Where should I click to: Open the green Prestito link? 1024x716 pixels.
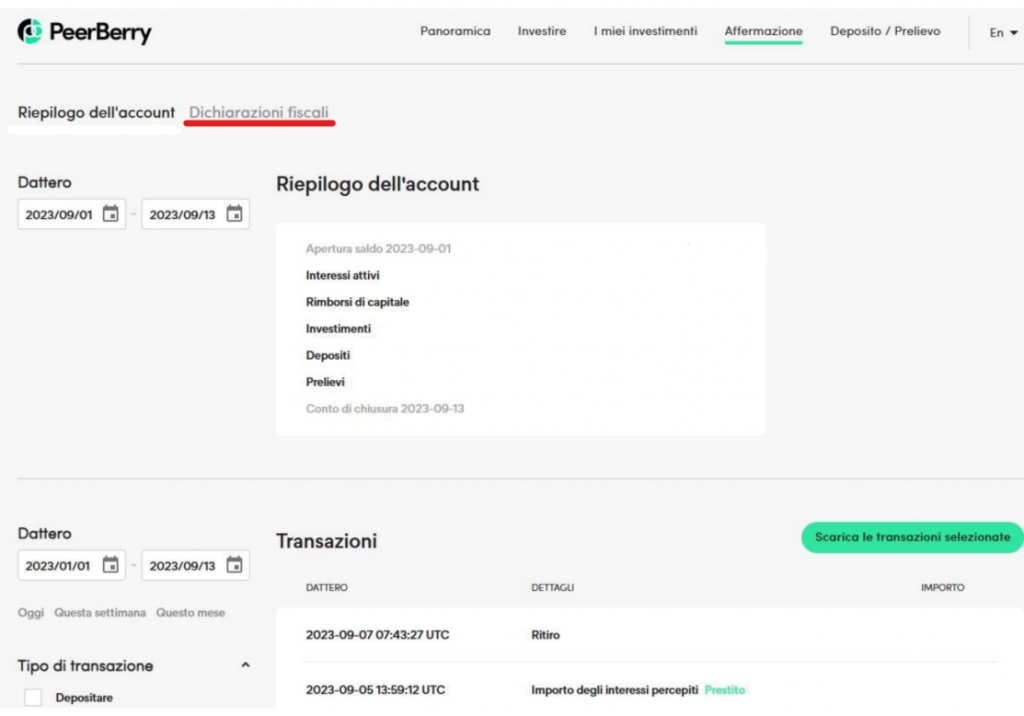pos(724,690)
